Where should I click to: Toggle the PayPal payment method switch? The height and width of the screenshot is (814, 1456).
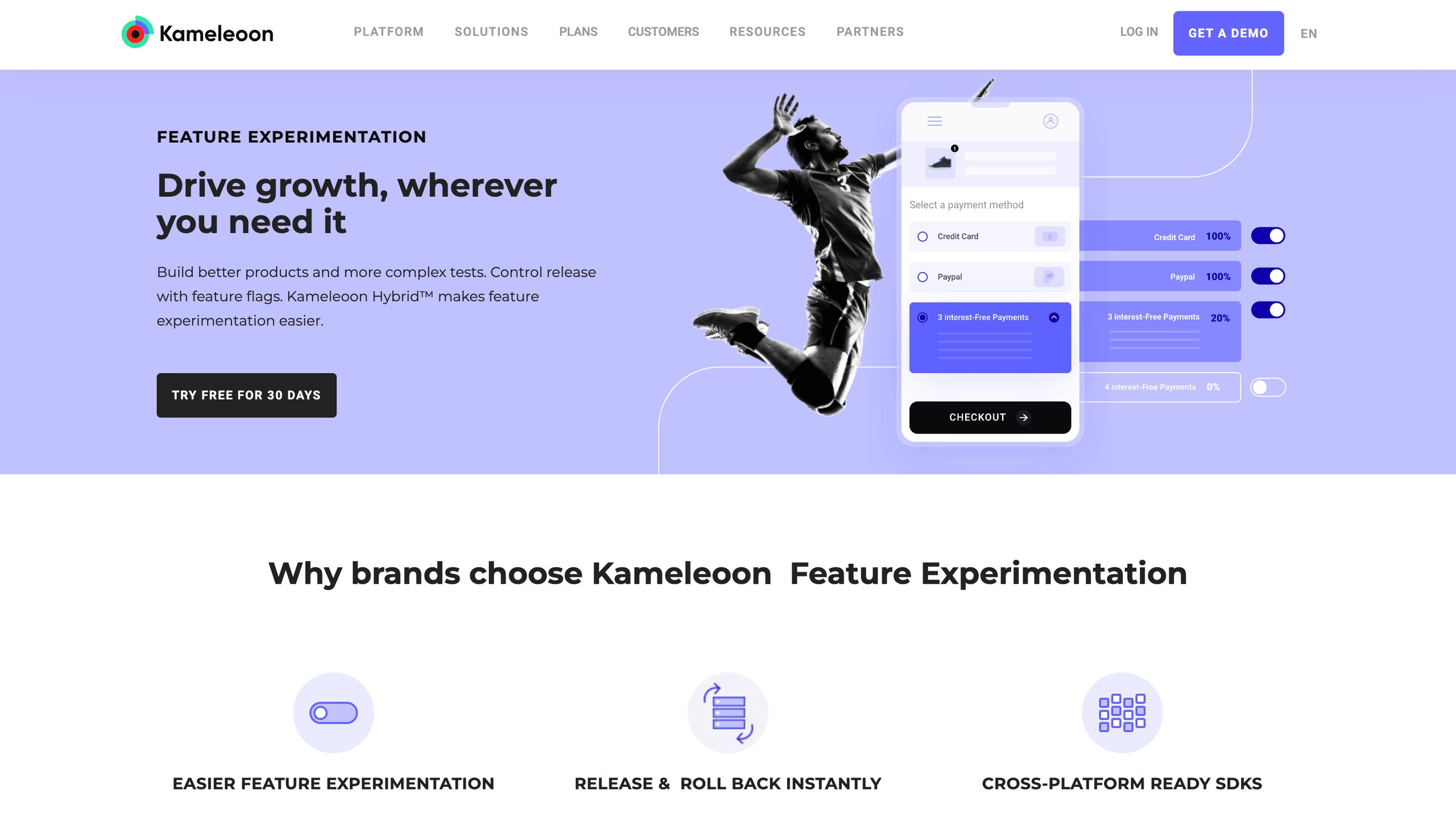coord(1269,276)
